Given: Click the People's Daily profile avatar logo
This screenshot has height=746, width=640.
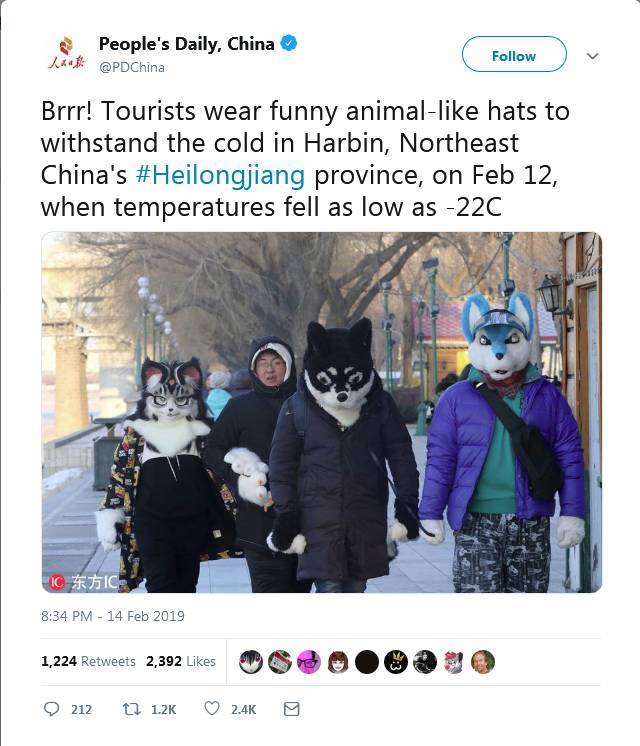Looking at the screenshot, I should coord(67,53).
